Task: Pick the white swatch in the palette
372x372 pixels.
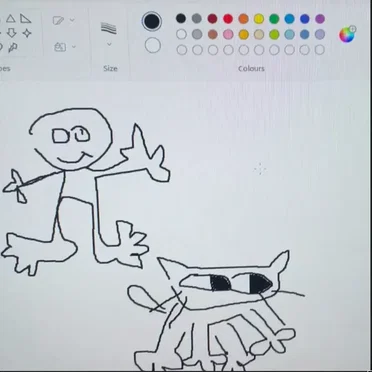Action: click(x=181, y=34)
